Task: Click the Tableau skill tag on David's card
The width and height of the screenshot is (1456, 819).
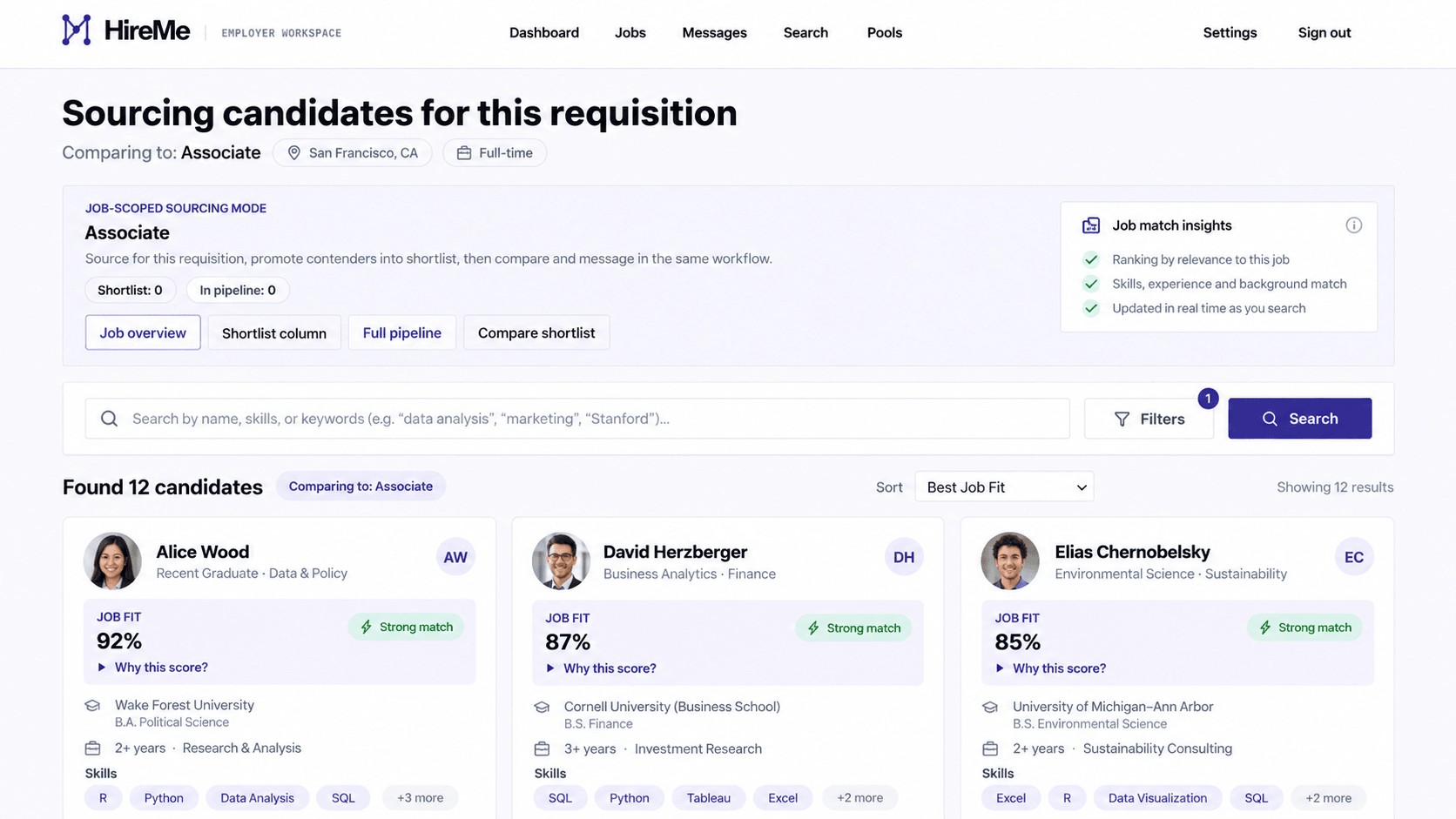Action: pos(709,798)
